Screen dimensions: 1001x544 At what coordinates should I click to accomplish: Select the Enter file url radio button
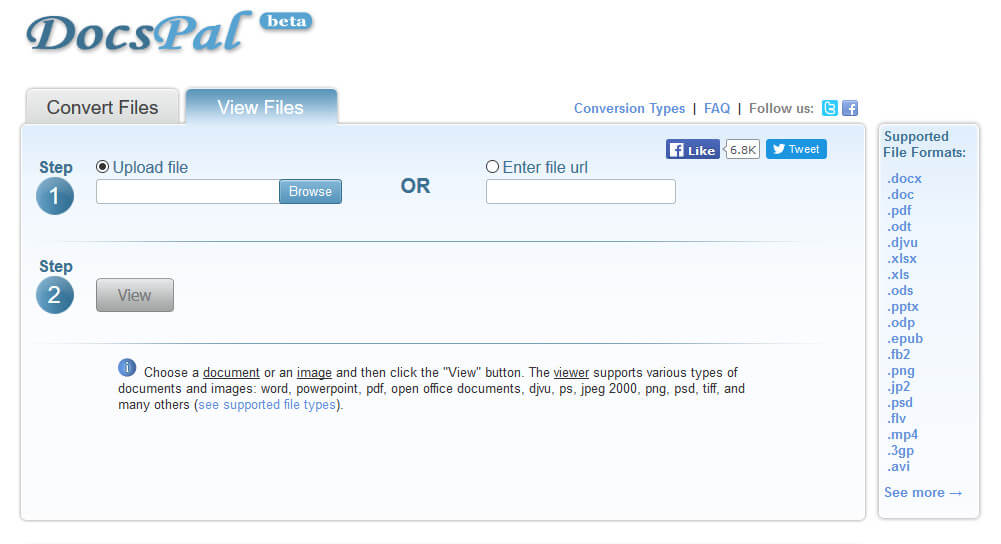coord(492,167)
